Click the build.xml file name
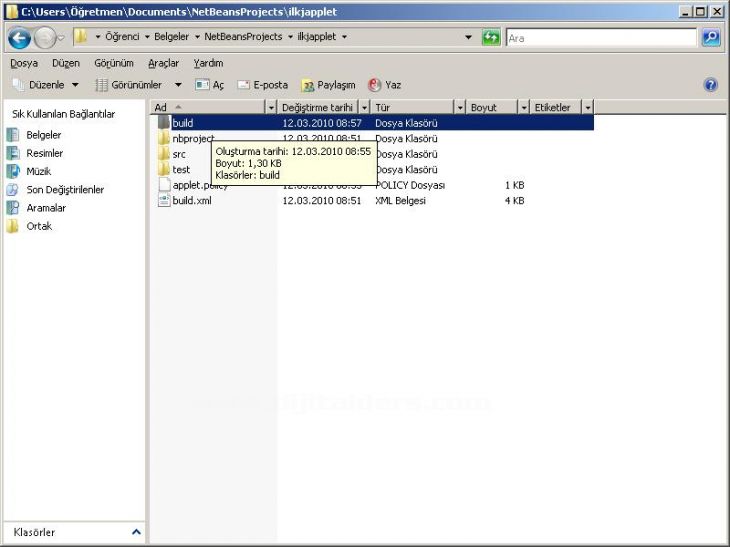Viewport: 730px width, 547px height. pyautogui.click(x=192, y=201)
